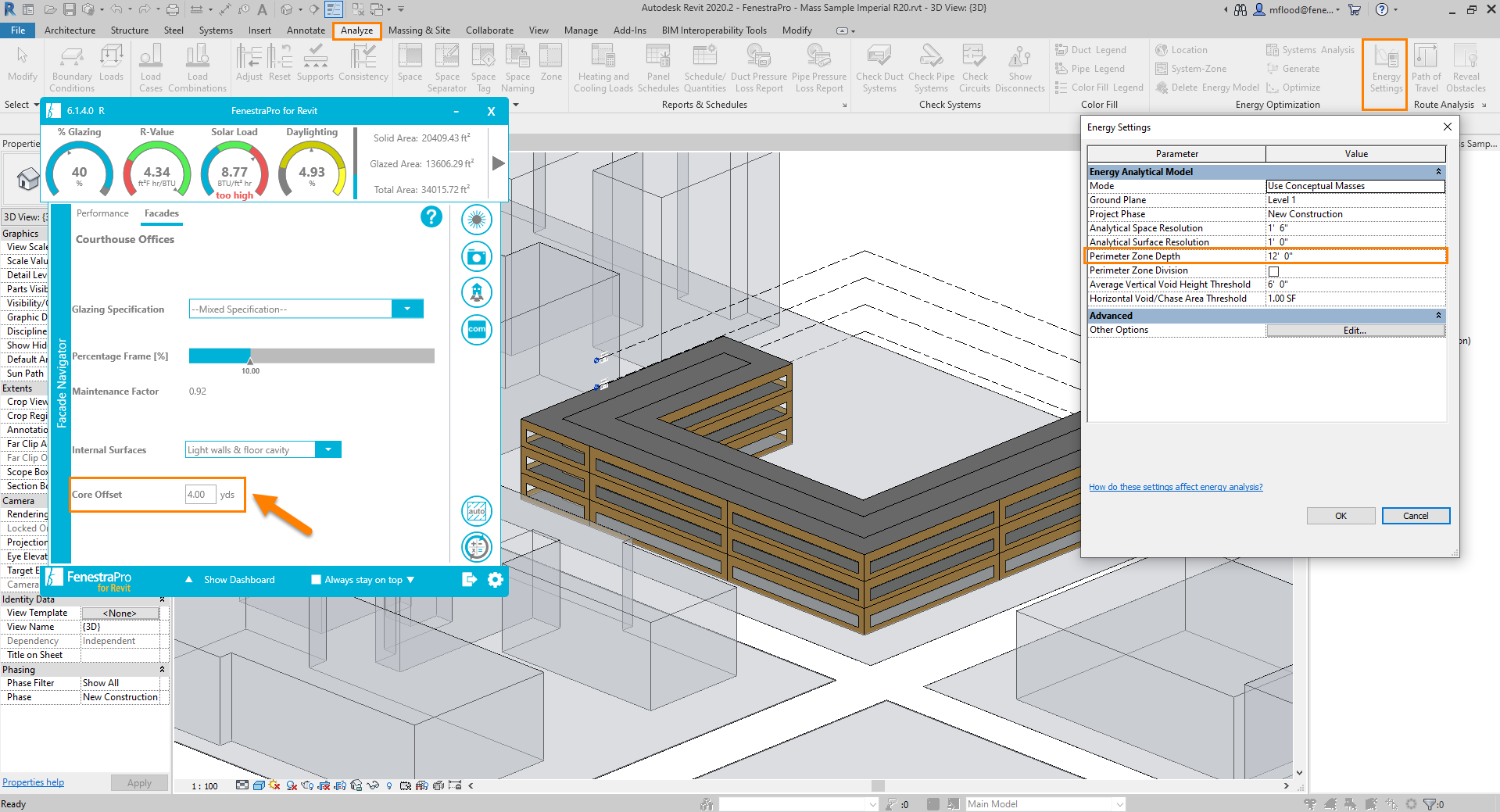
Task: Close the Energy Settings dialog
Action: point(1447,127)
